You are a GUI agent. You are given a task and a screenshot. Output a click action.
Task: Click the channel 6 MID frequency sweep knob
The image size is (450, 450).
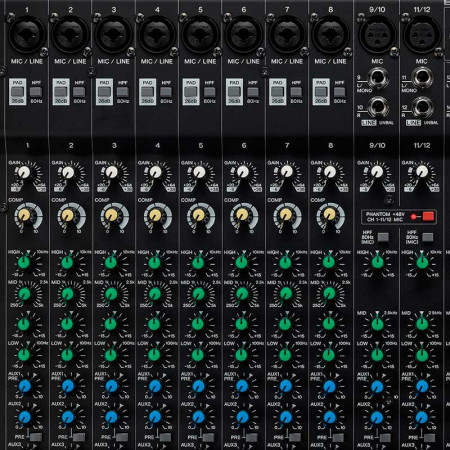click(x=242, y=294)
